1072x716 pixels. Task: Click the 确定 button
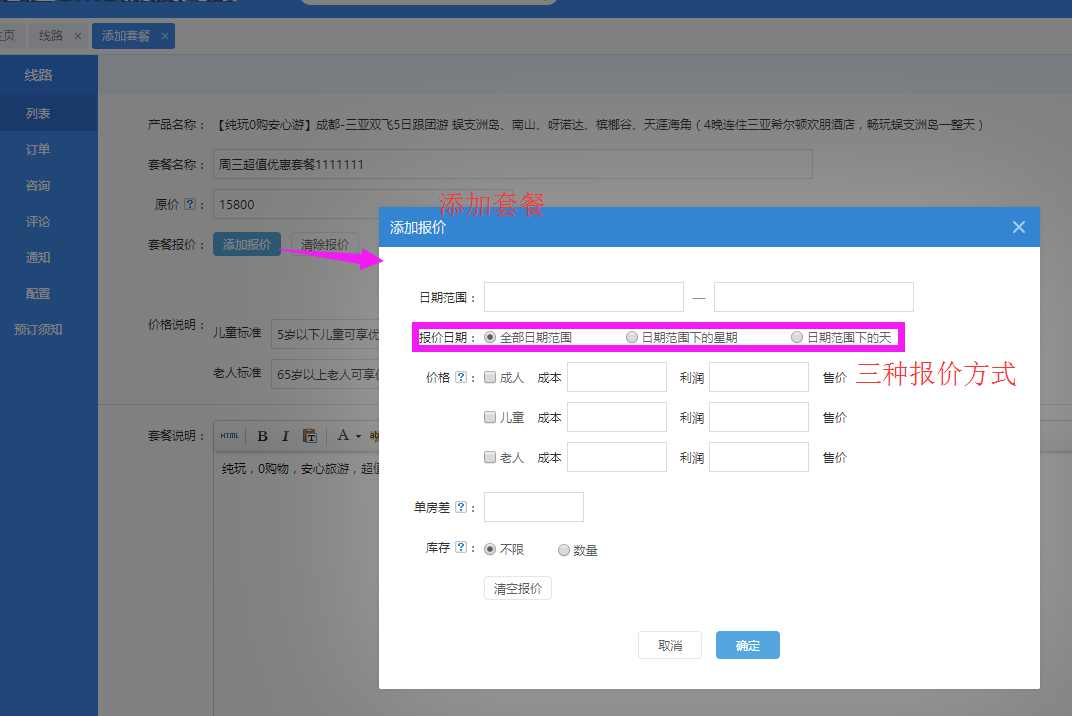(x=747, y=645)
